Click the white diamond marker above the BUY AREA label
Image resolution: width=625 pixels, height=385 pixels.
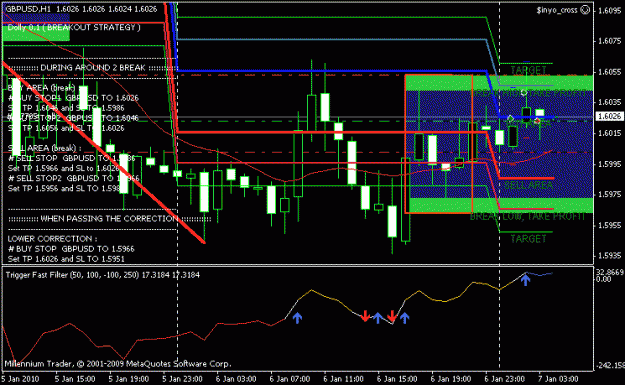click(x=511, y=118)
